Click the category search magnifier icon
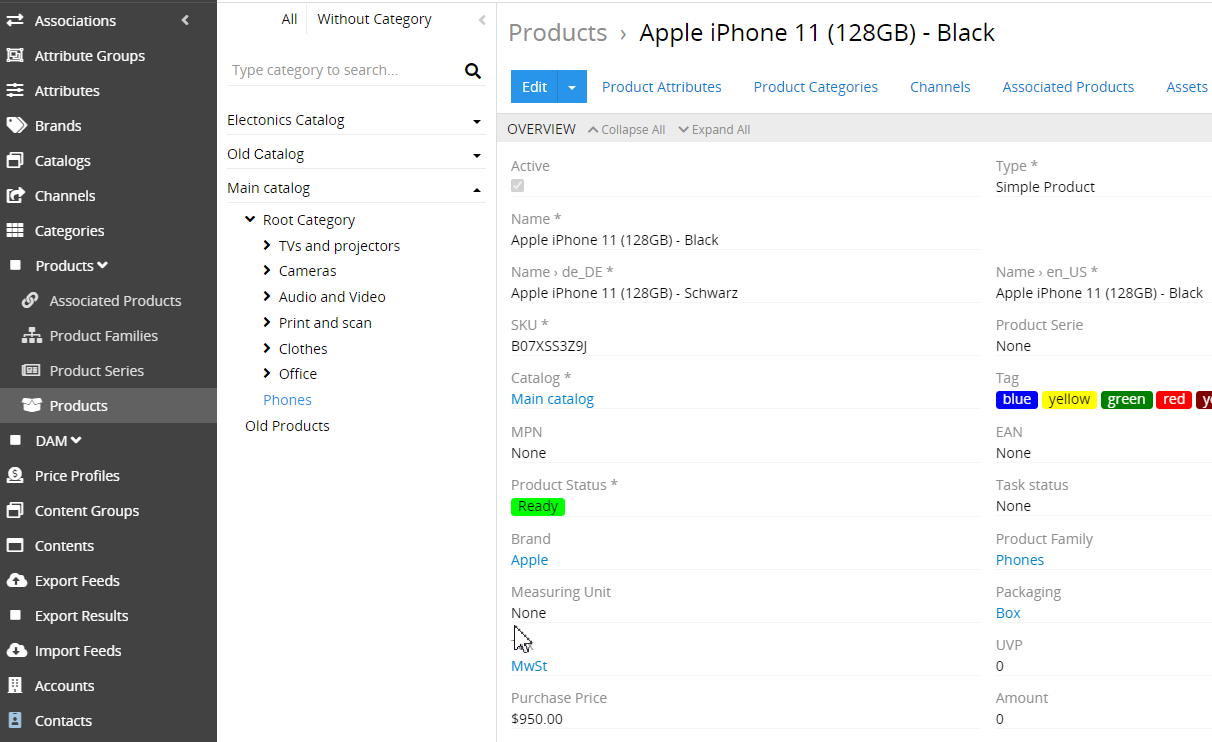The image size is (1212, 742). (x=473, y=70)
